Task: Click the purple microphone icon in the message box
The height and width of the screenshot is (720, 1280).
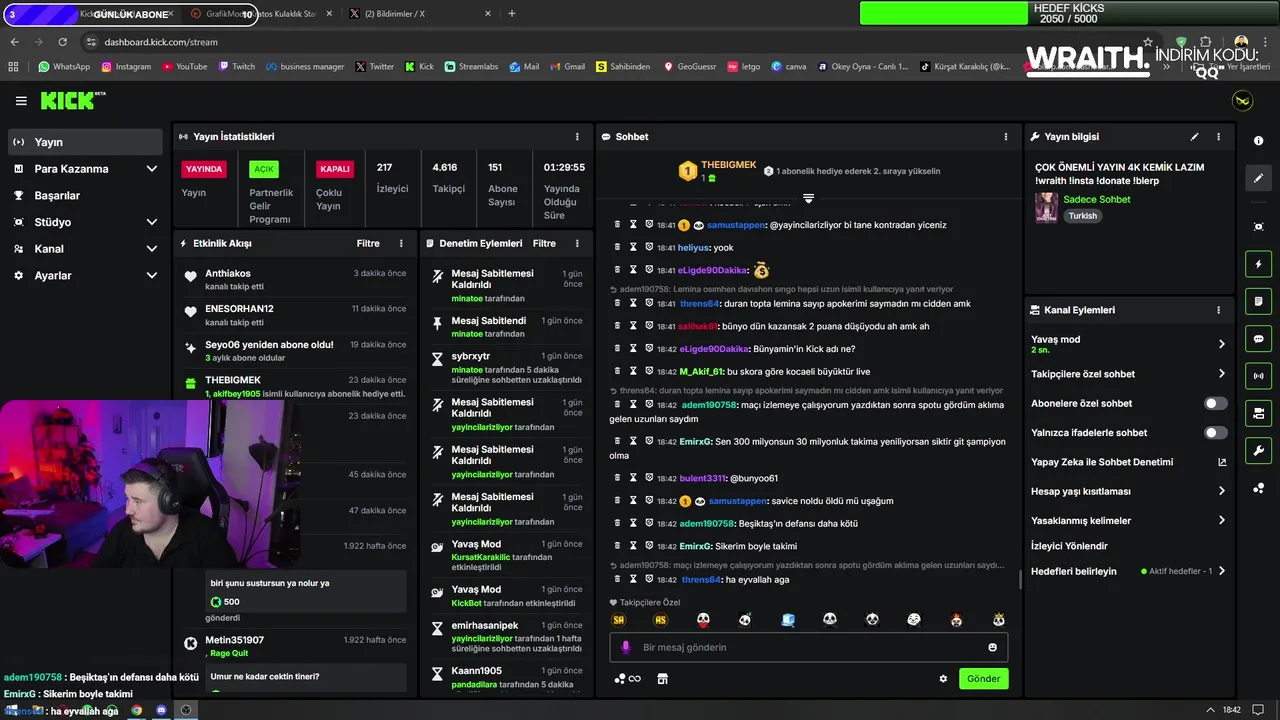Action: (x=626, y=647)
